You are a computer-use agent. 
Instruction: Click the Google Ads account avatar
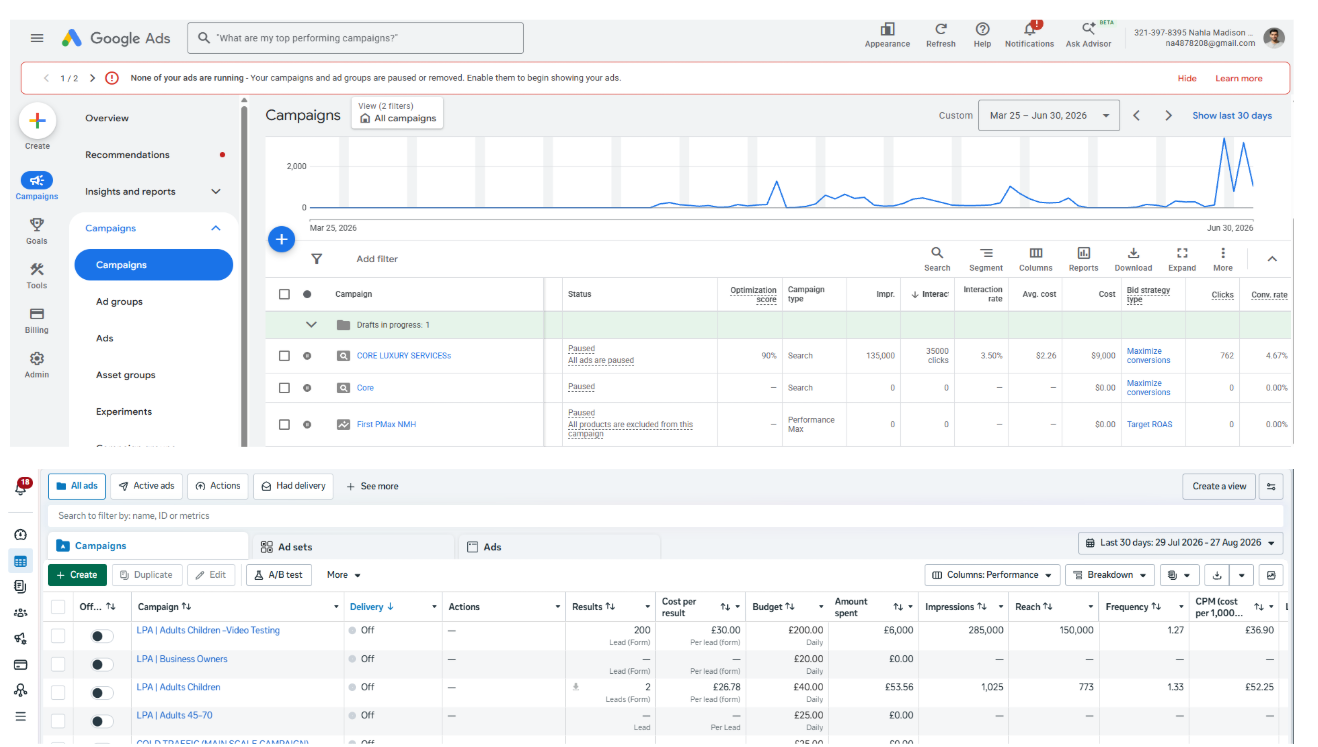click(1274, 38)
